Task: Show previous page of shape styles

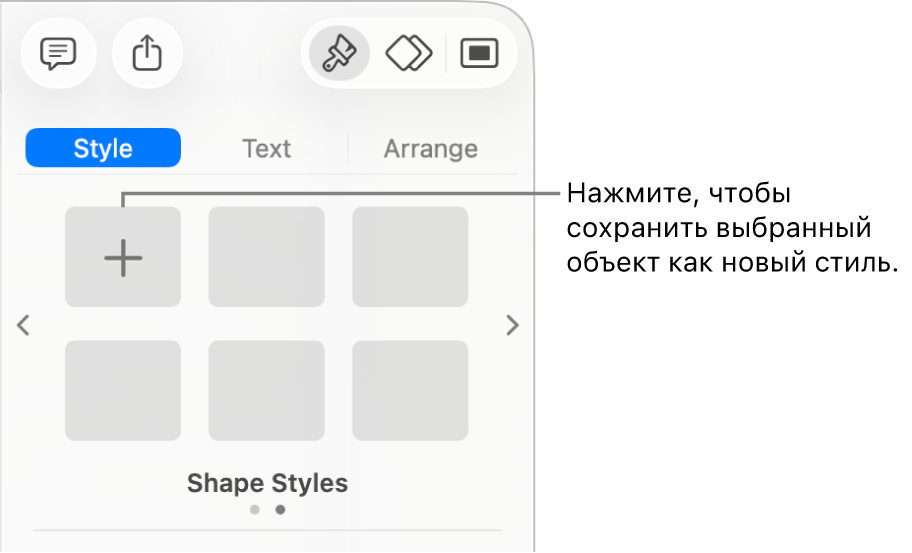Action: [x=25, y=325]
